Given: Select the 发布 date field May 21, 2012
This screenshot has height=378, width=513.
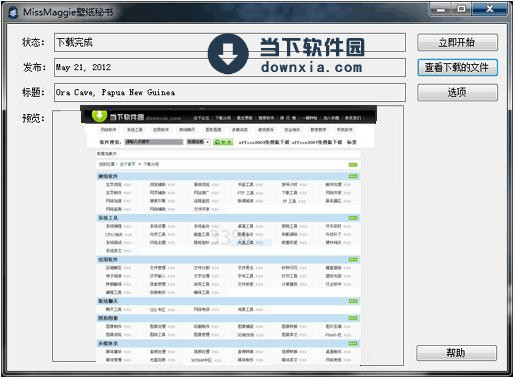Looking at the screenshot, I should [x=230, y=67].
